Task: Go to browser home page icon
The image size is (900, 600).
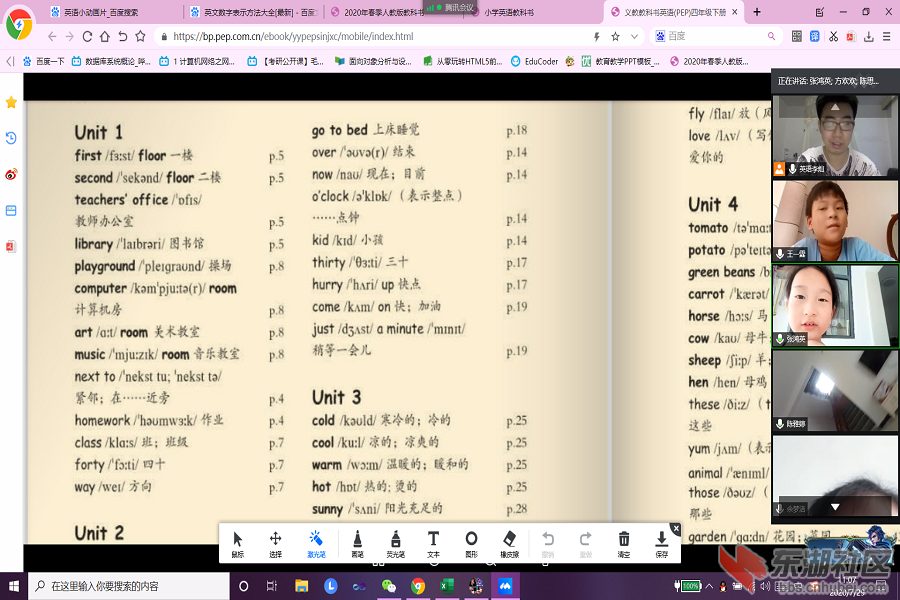Action: (104, 36)
